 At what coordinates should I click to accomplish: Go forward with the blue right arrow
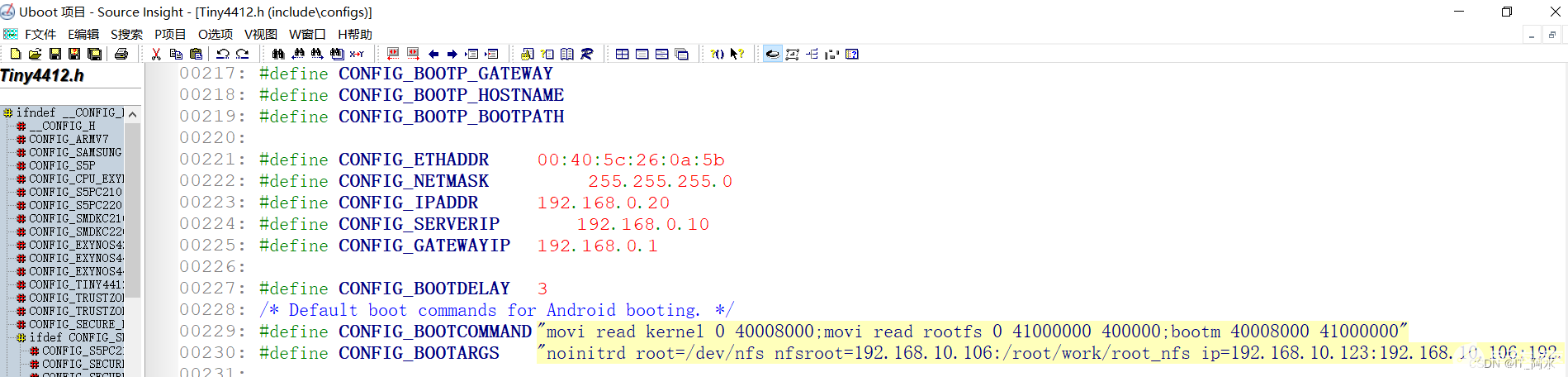(x=452, y=54)
